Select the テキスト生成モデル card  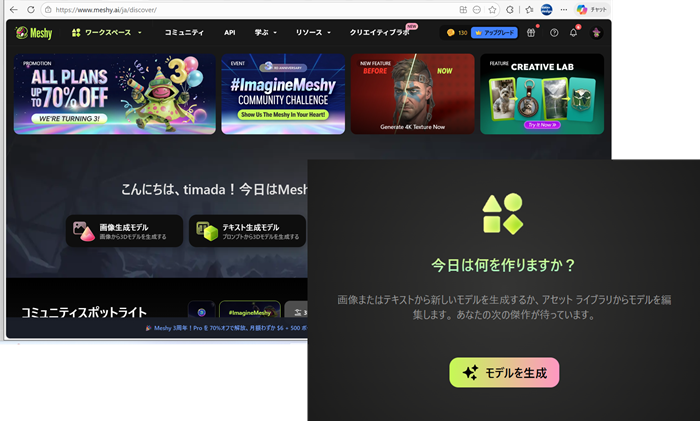coord(247,231)
